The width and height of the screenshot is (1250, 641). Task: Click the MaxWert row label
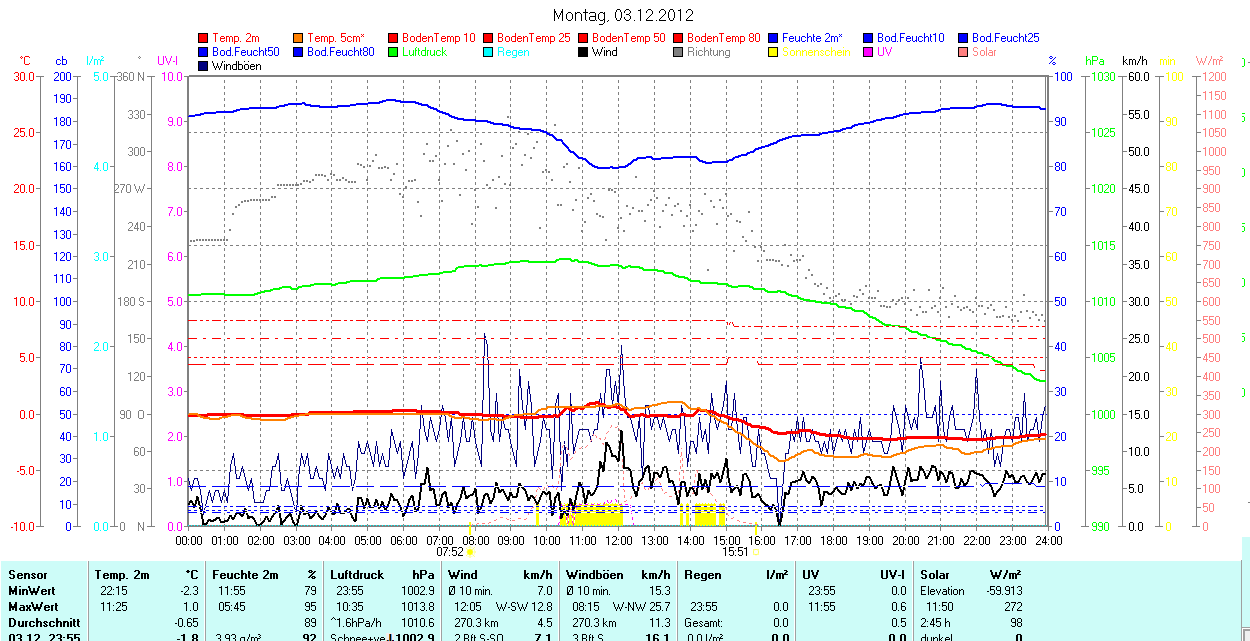[33, 607]
